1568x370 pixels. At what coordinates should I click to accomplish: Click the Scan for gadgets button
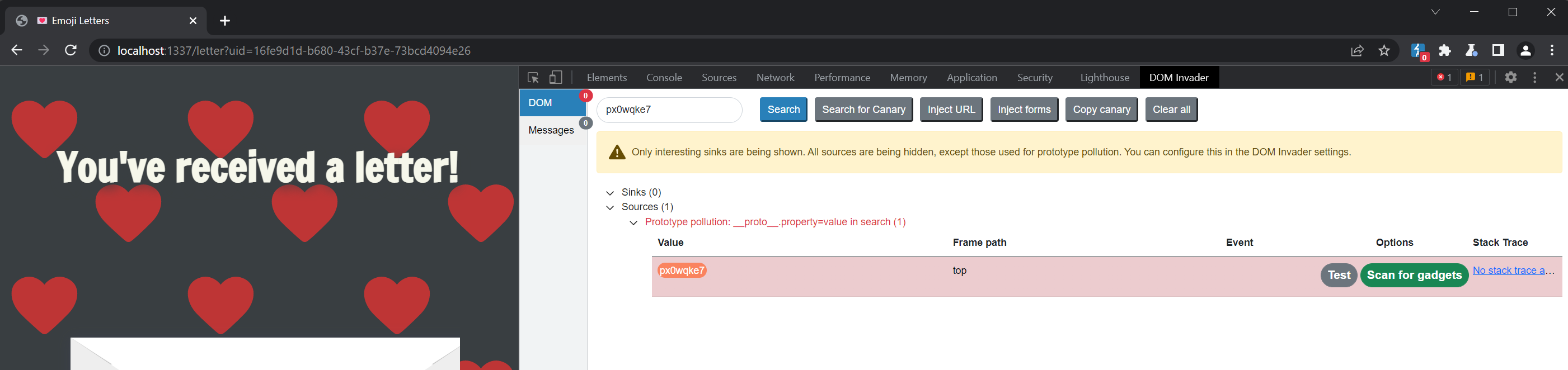coord(1414,275)
